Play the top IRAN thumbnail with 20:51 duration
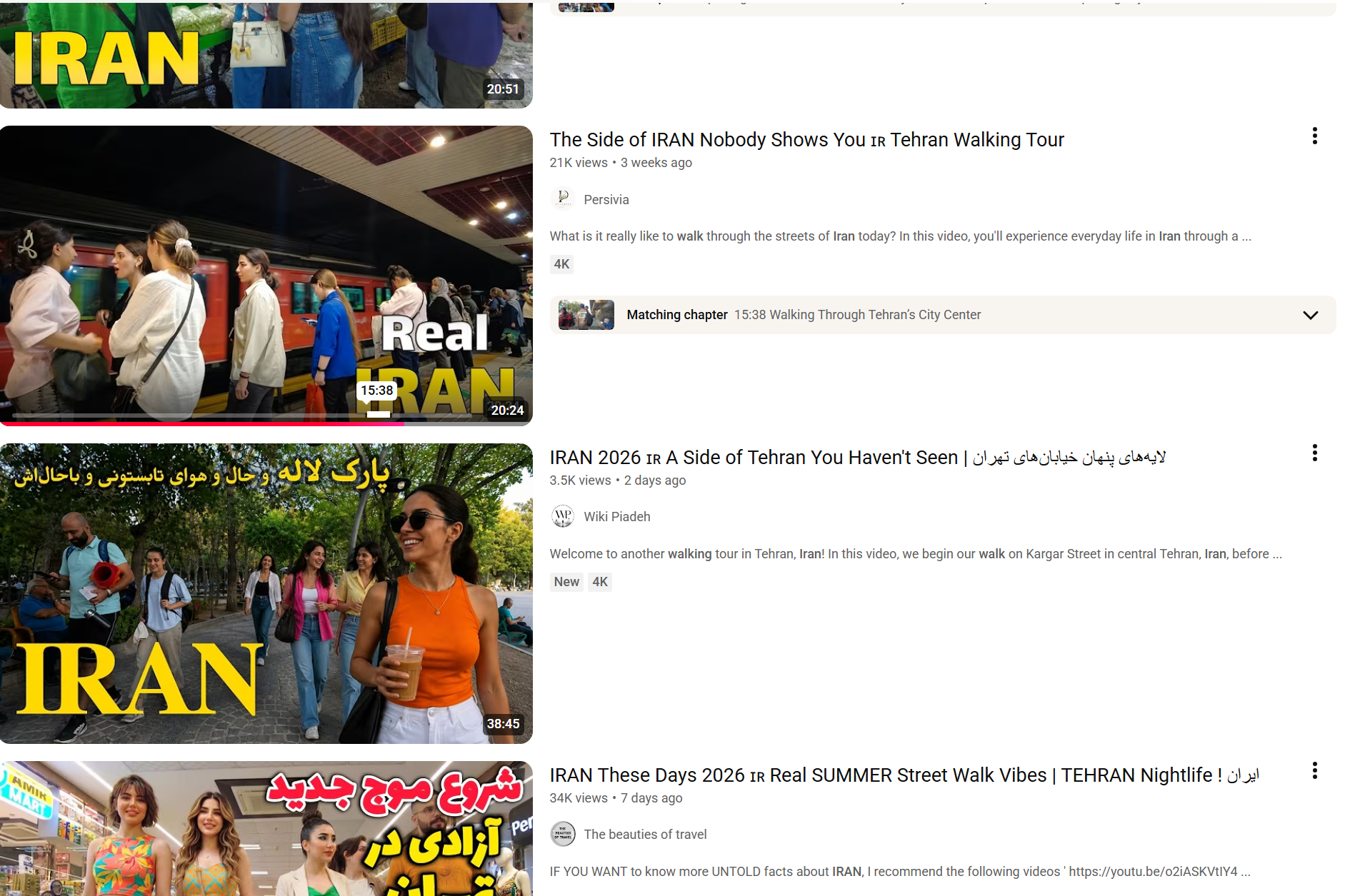Viewport: 1355px width, 896px height. 266,55
